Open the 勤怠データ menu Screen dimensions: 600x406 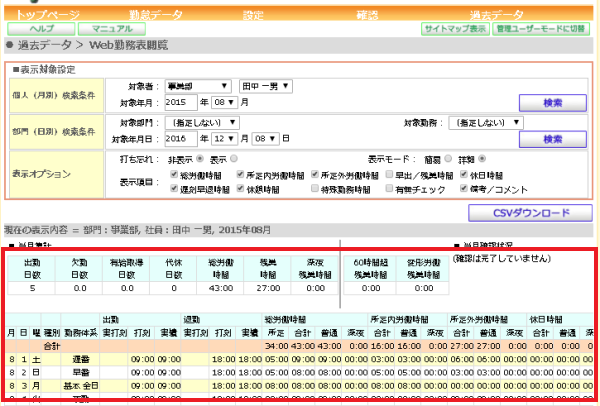pos(155,15)
